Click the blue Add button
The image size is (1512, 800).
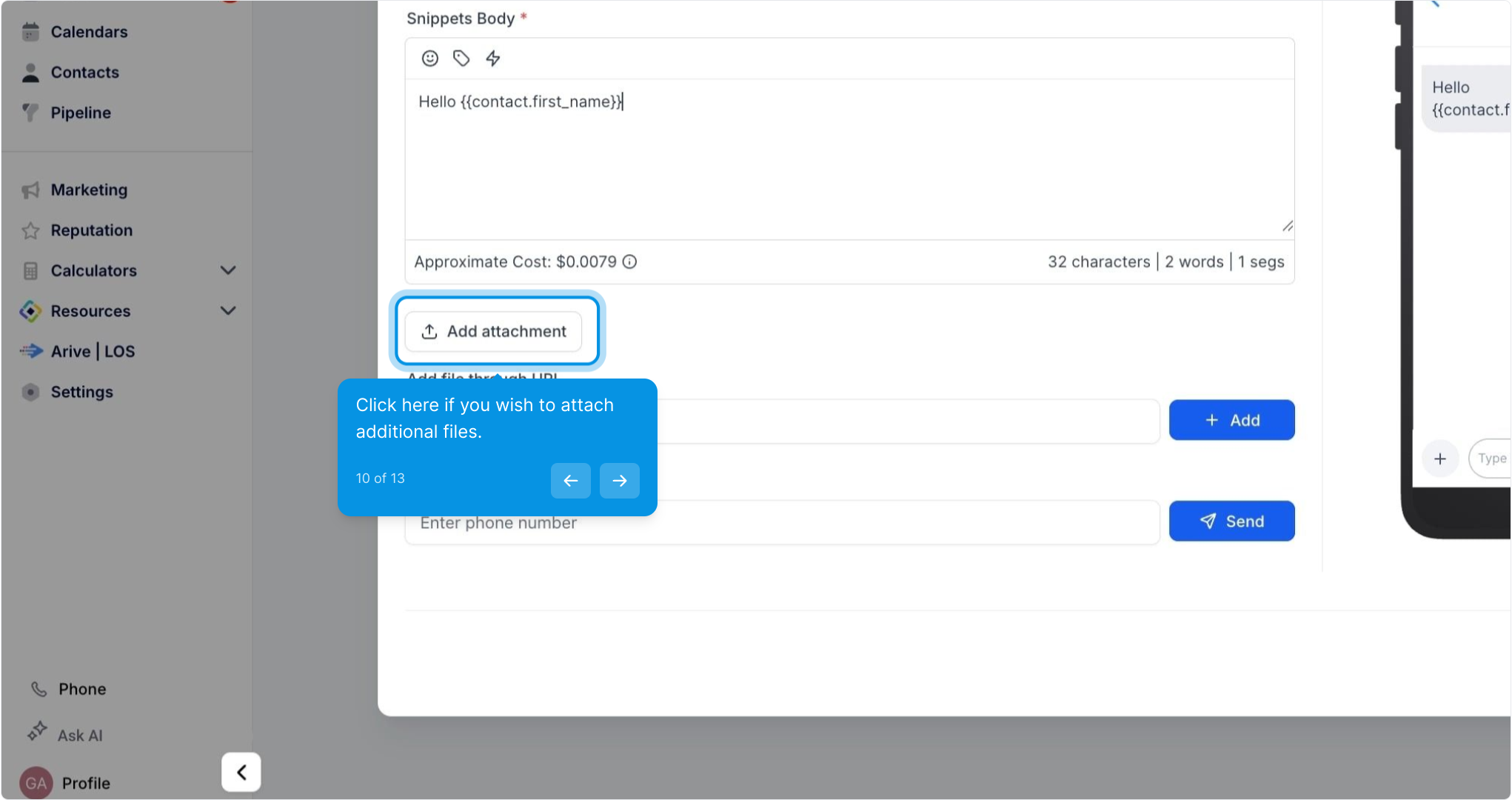(1231, 420)
